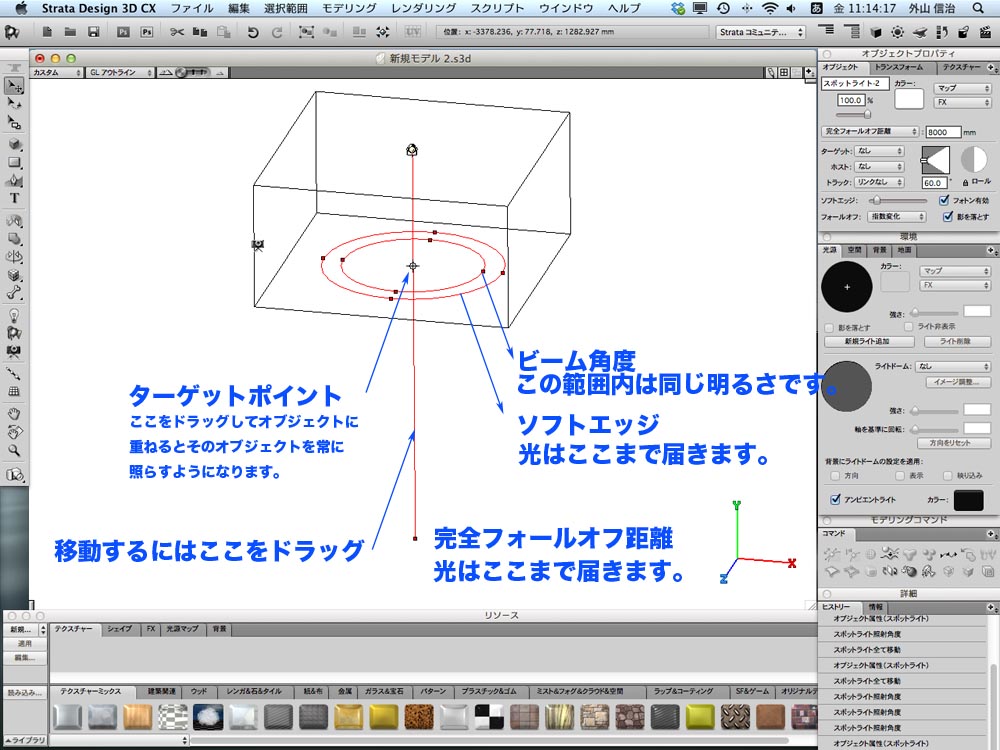Click the 方向をリセット button

[953, 443]
